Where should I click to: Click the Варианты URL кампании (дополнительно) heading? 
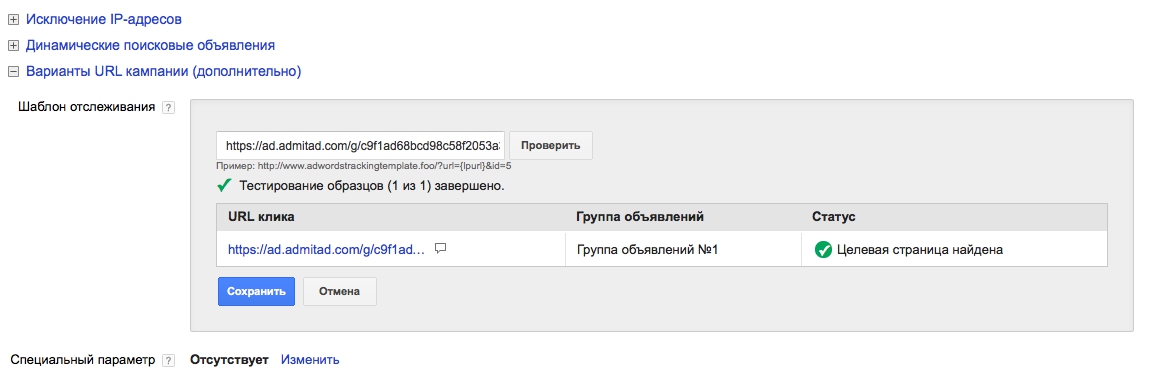pyautogui.click(x=163, y=72)
